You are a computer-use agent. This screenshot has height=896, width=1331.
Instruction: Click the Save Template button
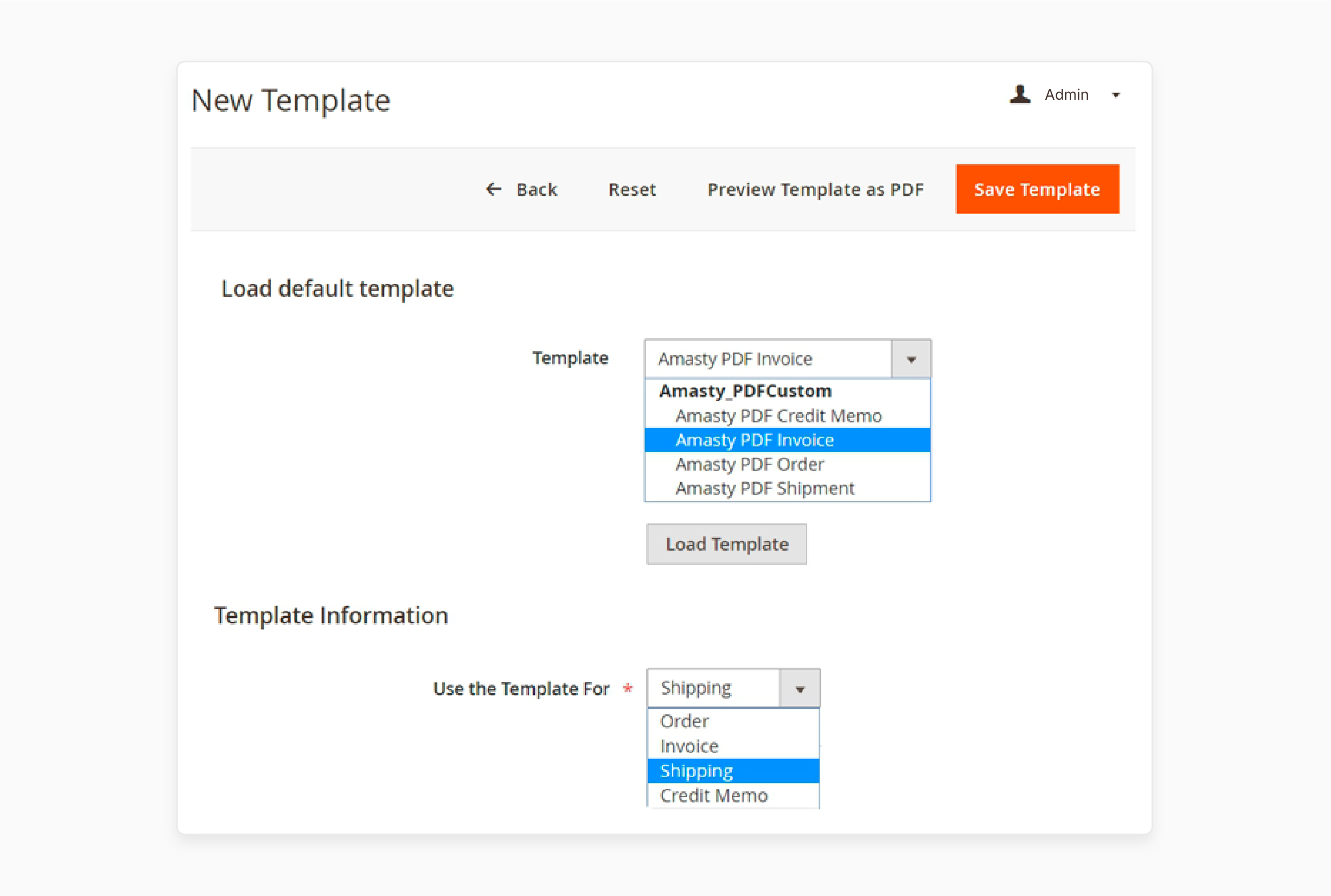pyautogui.click(x=1038, y=189)
